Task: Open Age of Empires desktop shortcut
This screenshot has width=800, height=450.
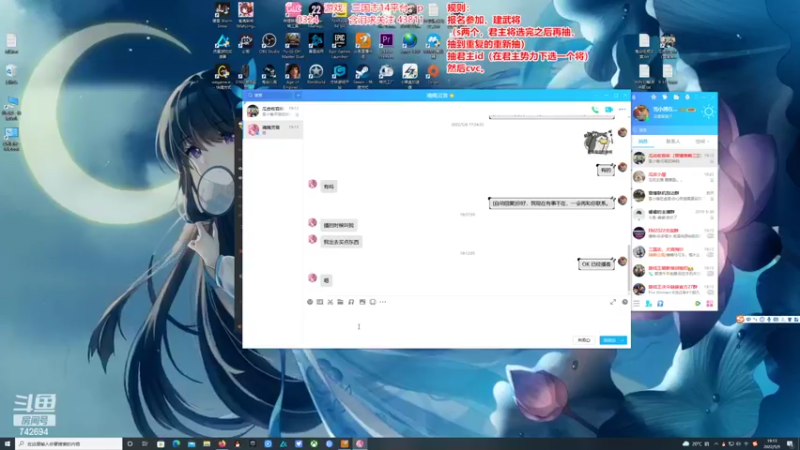Action: tap(292, 75)
